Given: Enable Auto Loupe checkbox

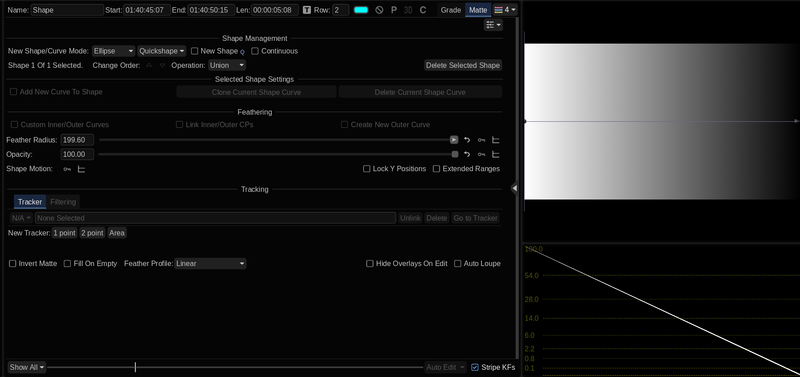Looking at the screenshot, I should coord(458,264).
